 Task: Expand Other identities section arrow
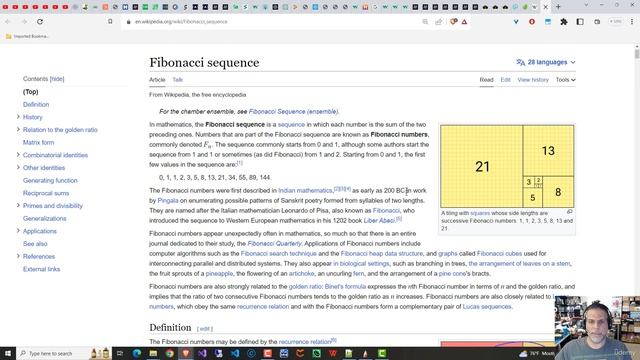pyautogui.click(x=18, y=167)
